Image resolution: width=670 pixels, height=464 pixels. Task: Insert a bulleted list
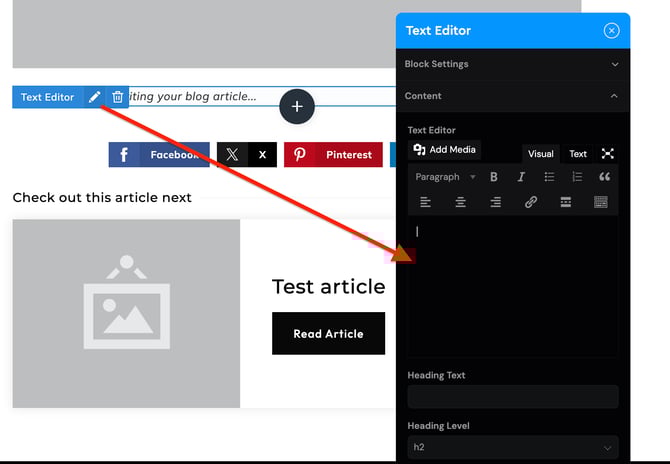(549, 177)
